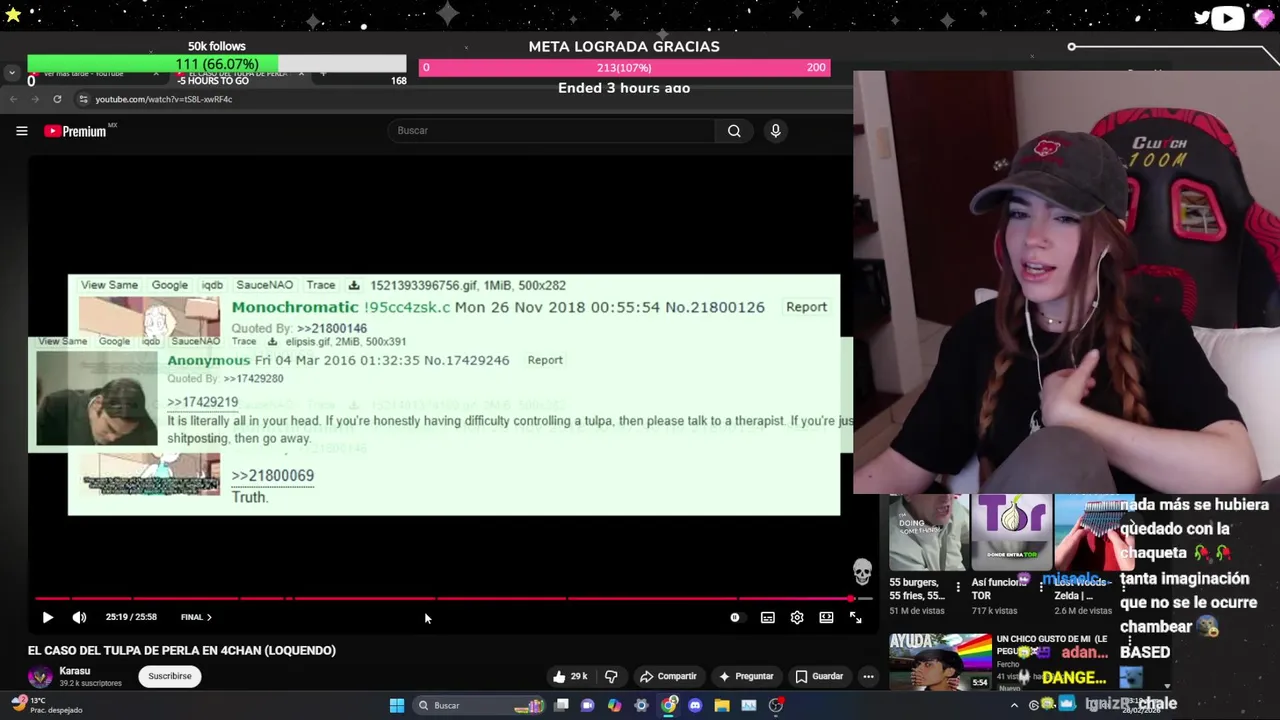Open UN CHICO GUSTO DE MI video

point(940,662)
